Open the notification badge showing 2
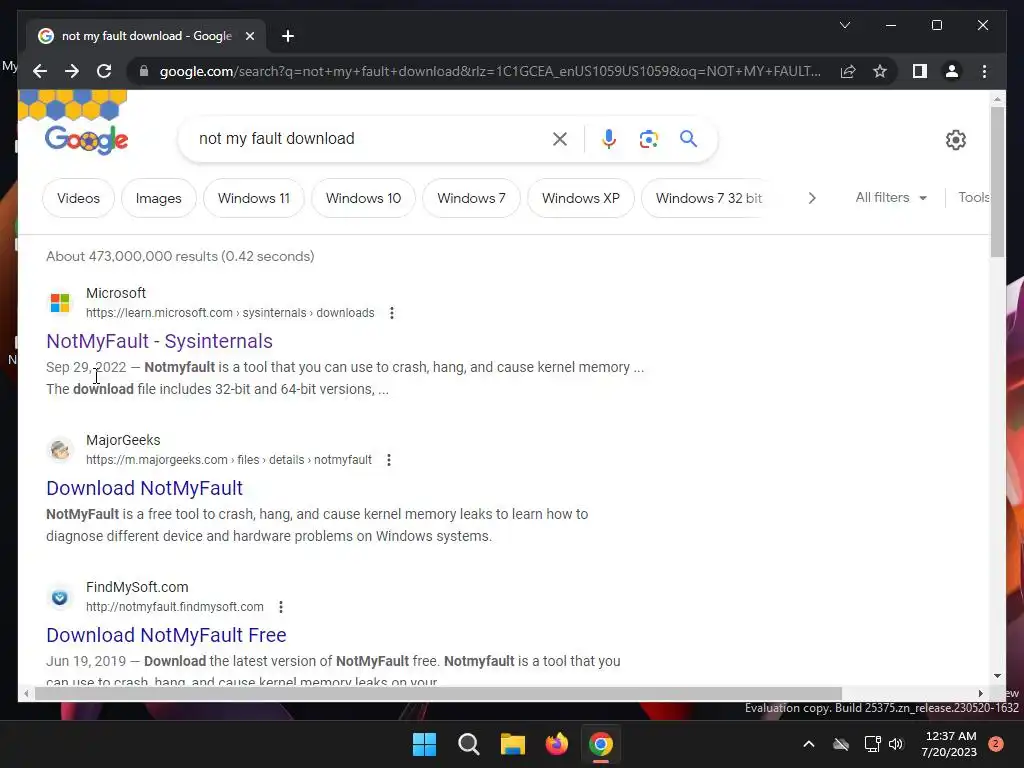The image size is (1024, 768). pos(996,744)
